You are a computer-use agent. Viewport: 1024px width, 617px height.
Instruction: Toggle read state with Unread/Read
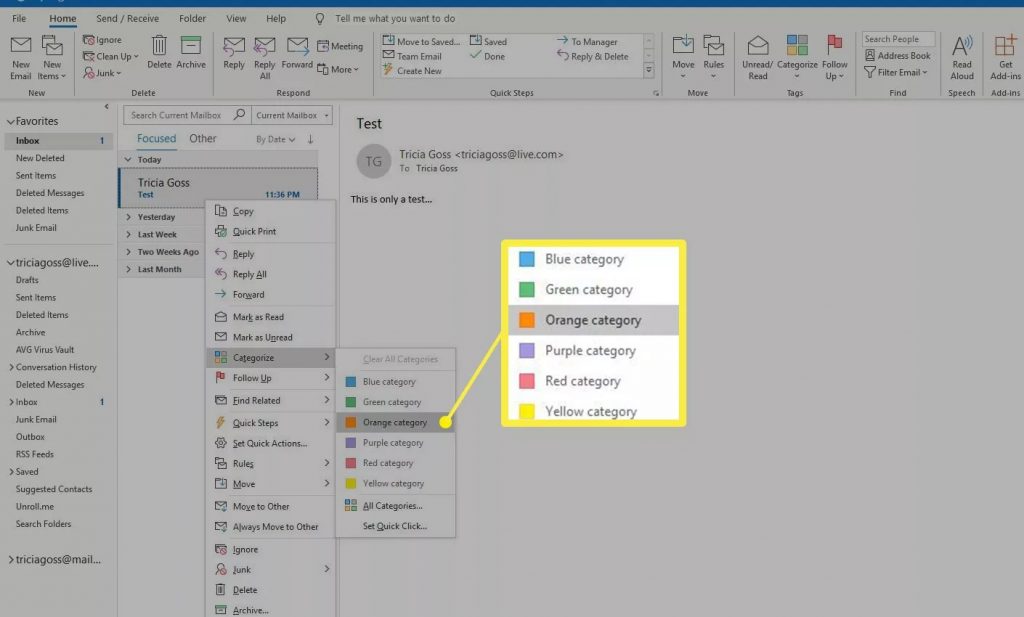757,55
